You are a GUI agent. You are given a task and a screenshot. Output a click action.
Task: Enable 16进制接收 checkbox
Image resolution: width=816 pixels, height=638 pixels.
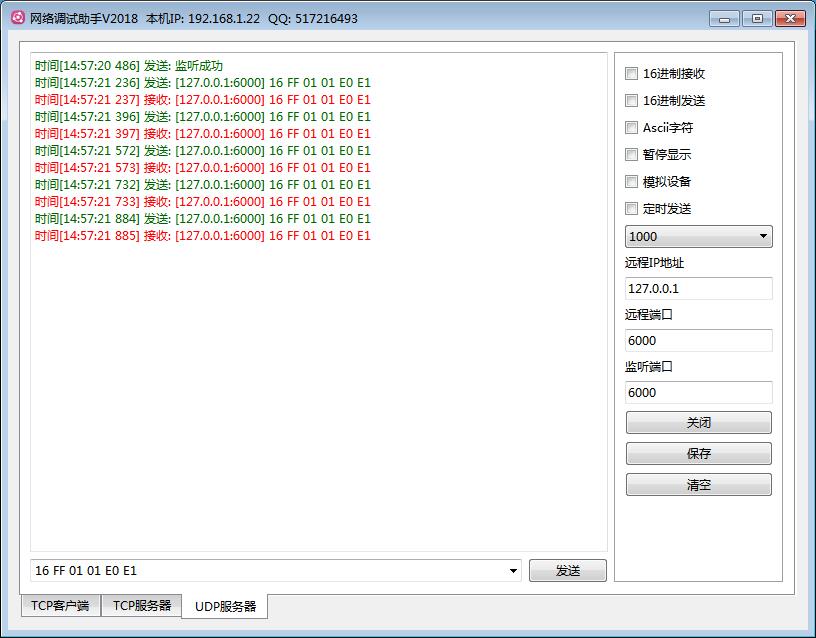[x=631, y=73]
